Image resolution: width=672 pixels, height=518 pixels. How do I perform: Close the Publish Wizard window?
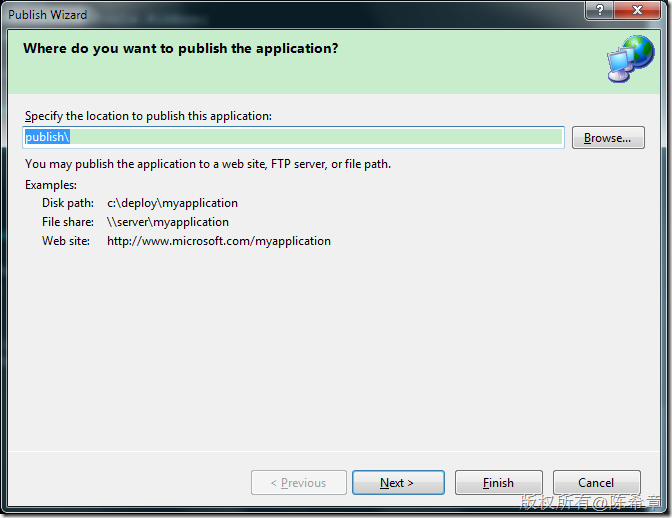[x=637, y=9]
